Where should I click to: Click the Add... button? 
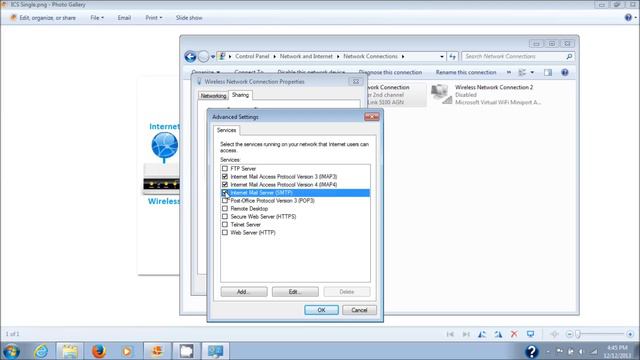244,292
